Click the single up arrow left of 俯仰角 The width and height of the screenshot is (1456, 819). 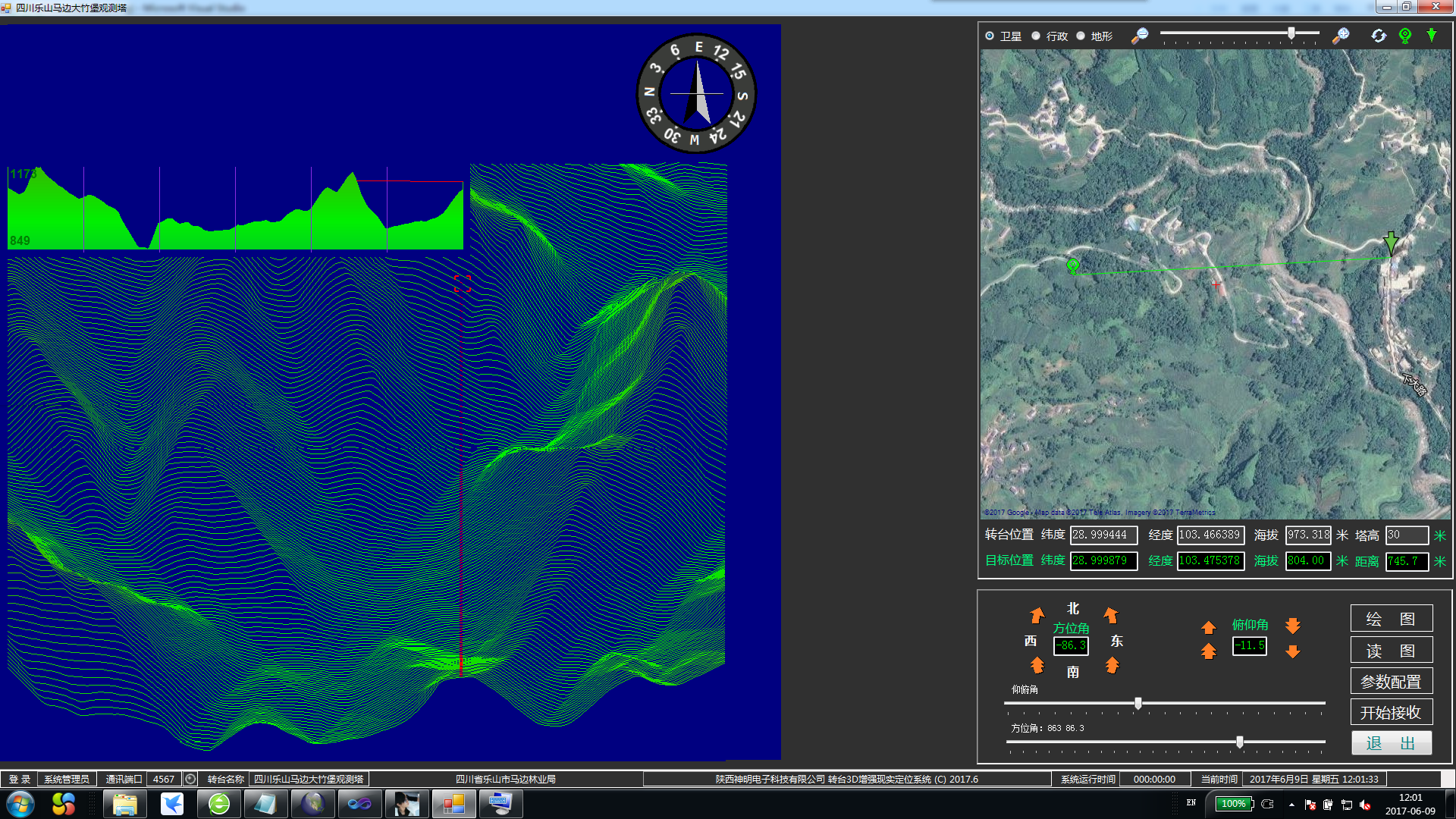click(1208, 627)
